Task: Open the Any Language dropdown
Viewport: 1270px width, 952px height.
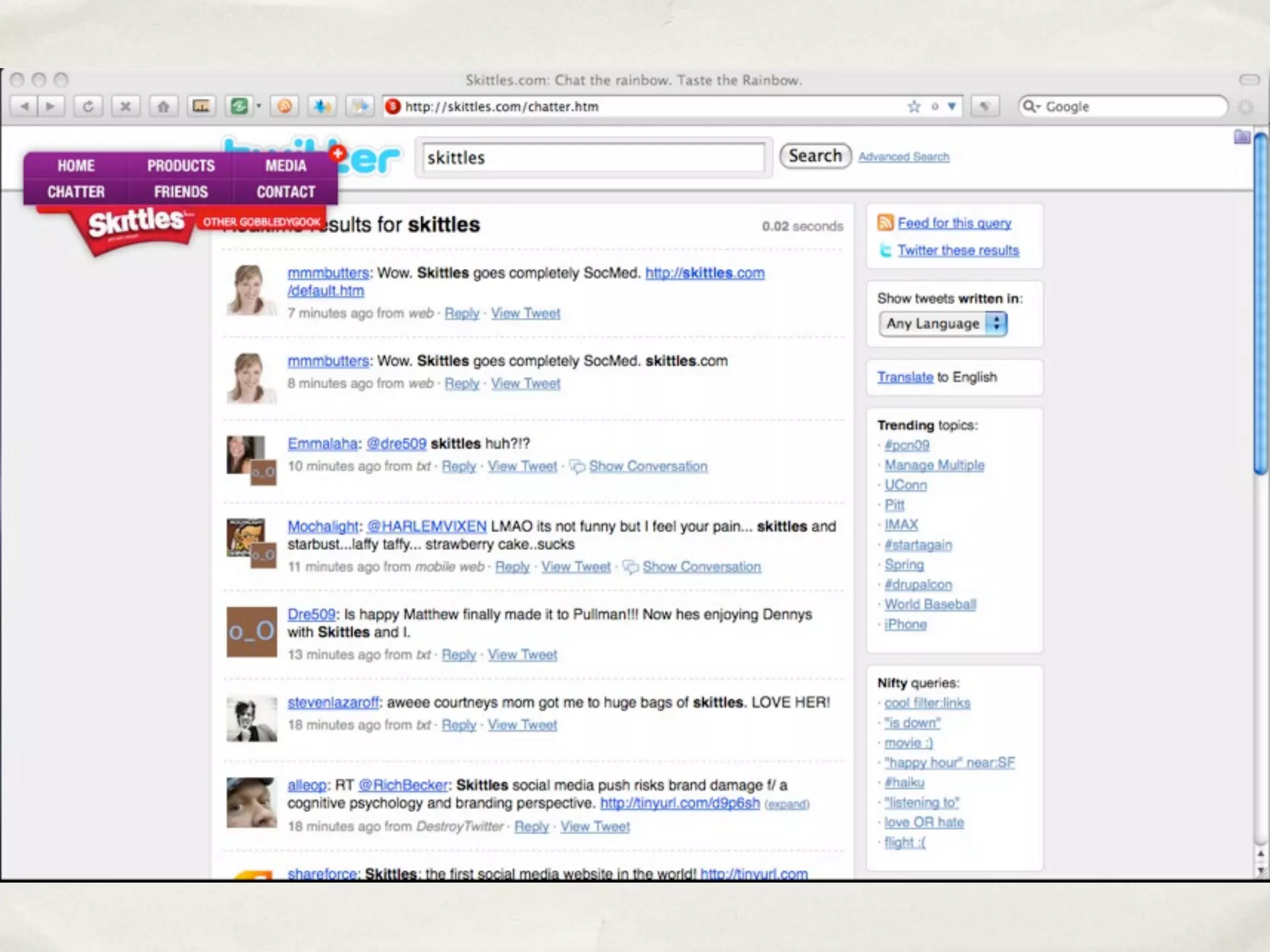Action: coord(942,324)
